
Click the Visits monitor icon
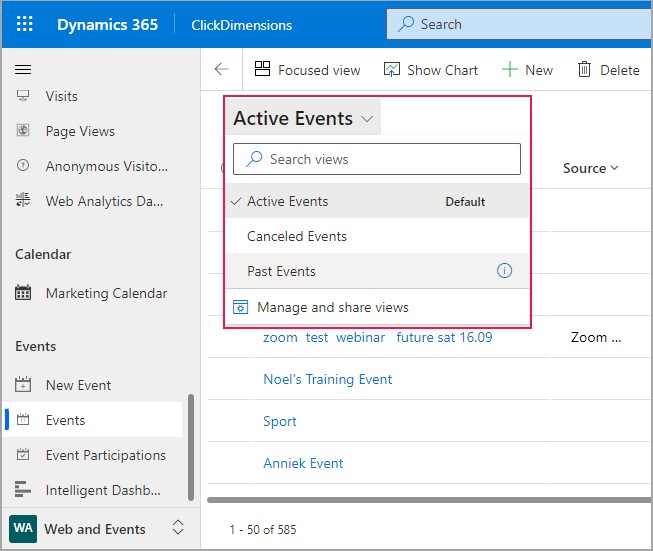[23, 95]
